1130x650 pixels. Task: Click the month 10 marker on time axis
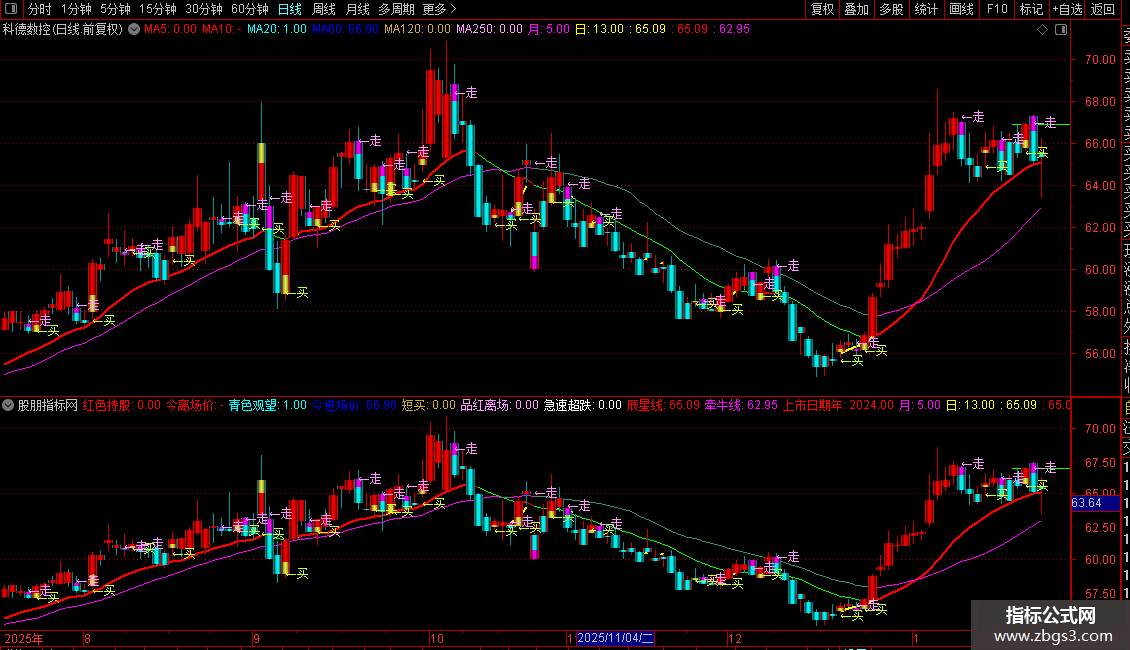[x=437, y=638]
